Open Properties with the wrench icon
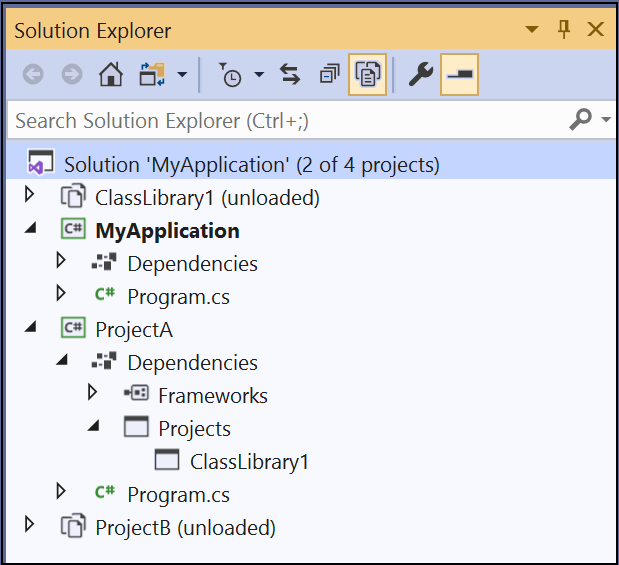Viewport: 619px width, 565px height. (420, 74)
